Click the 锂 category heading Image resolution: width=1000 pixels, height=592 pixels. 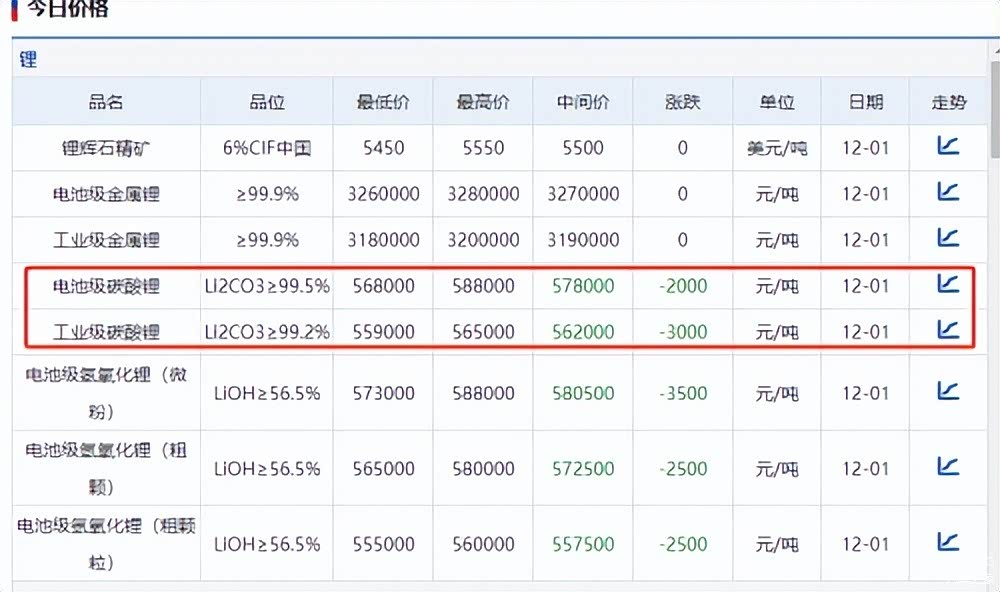tap(28, 59)
